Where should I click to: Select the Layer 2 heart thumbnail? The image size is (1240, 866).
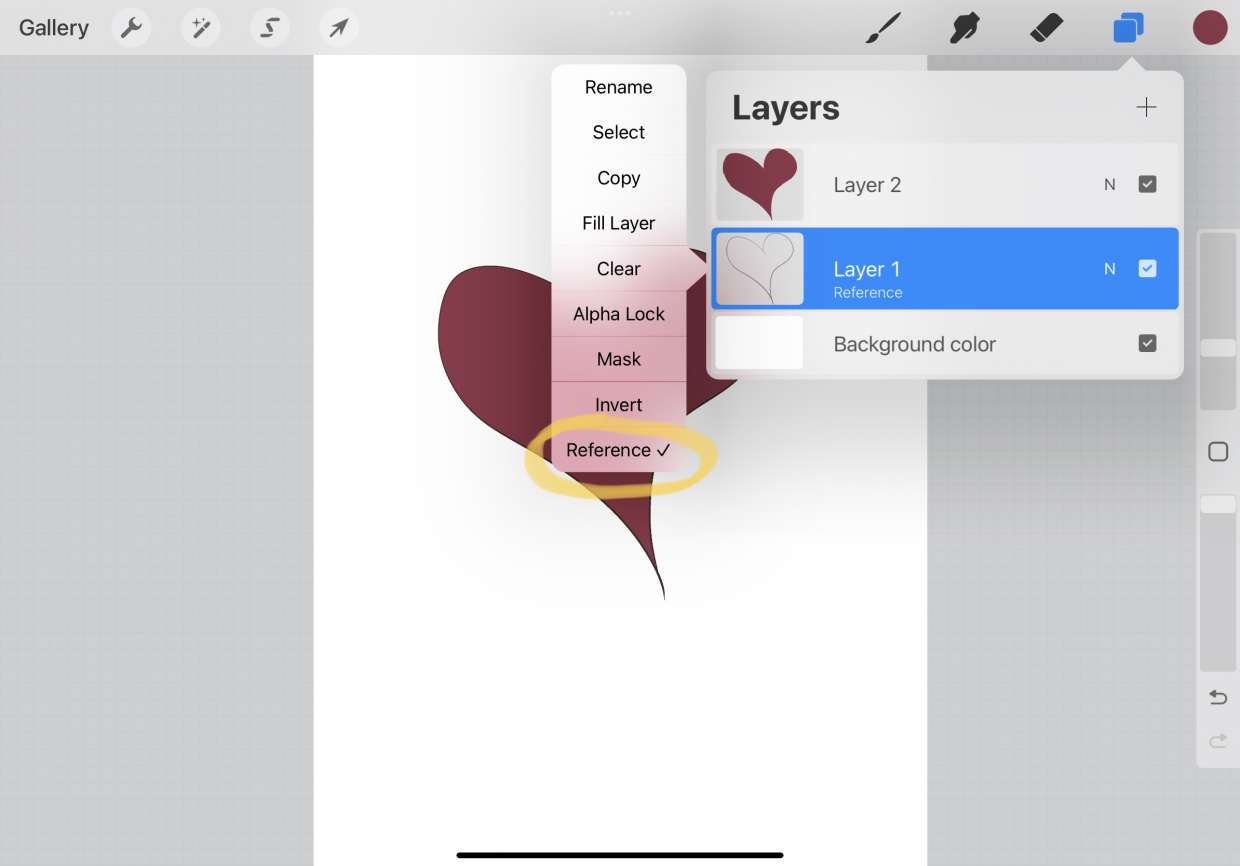coord(760,184)
